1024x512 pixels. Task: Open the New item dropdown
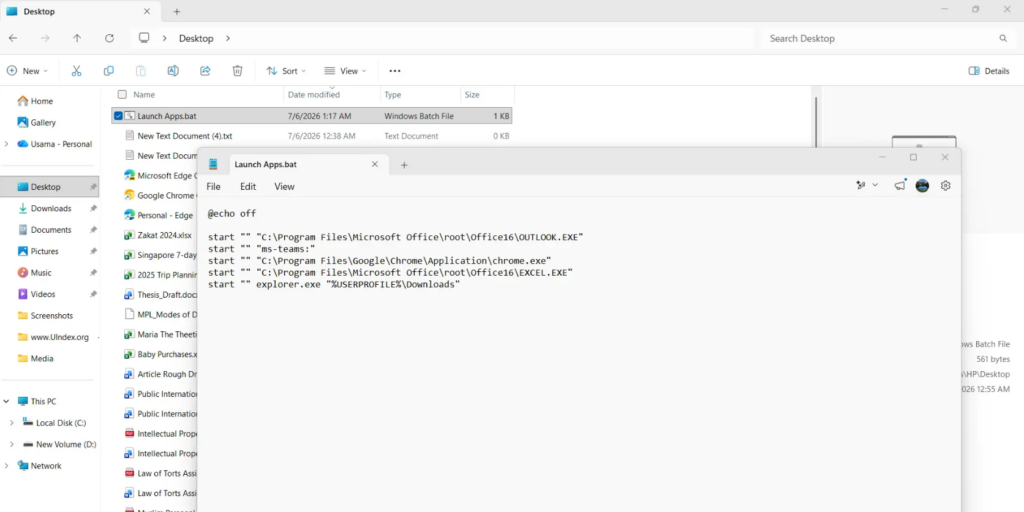27,71
